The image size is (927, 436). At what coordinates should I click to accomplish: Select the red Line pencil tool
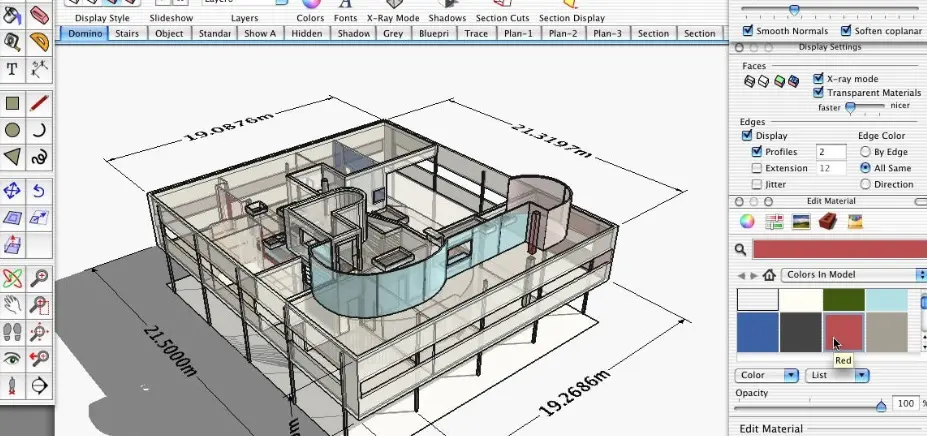click(39, 104)
